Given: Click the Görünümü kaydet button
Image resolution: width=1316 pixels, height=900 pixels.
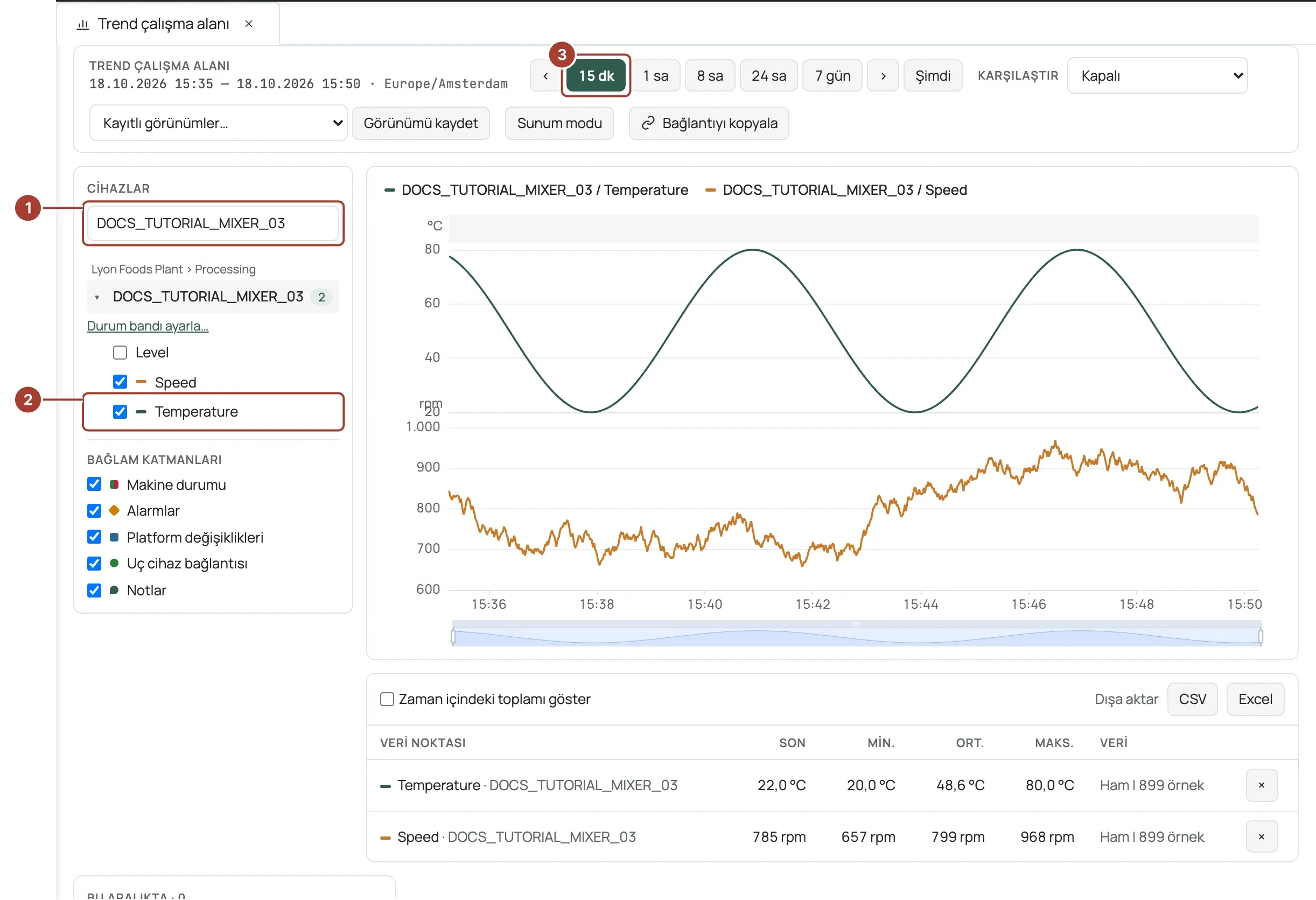Looking at the screenshot, I should coord(421,123).
